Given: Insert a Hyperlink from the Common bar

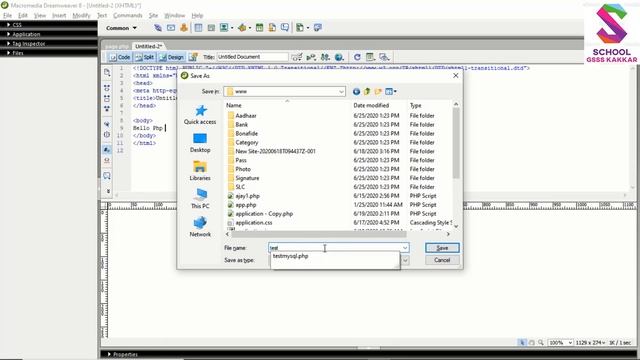Looking at the screenshot, I should click(158, 28).
